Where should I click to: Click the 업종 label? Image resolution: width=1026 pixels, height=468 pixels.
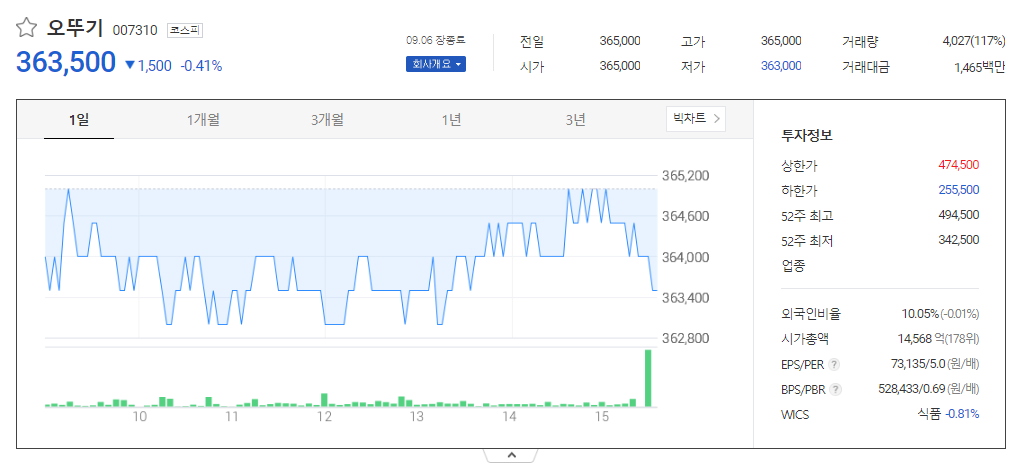[794, 265]
